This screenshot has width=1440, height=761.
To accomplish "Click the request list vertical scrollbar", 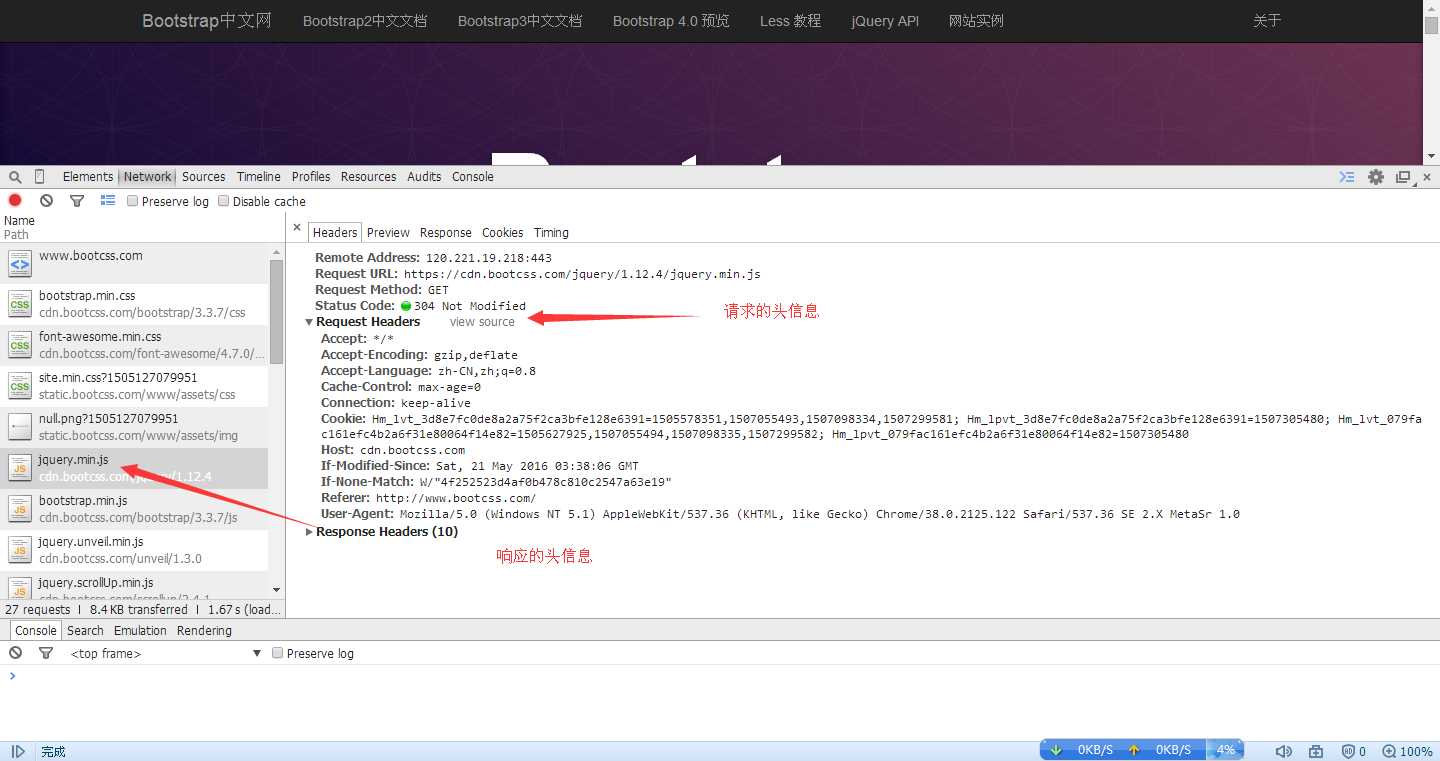I will point(277,310).
